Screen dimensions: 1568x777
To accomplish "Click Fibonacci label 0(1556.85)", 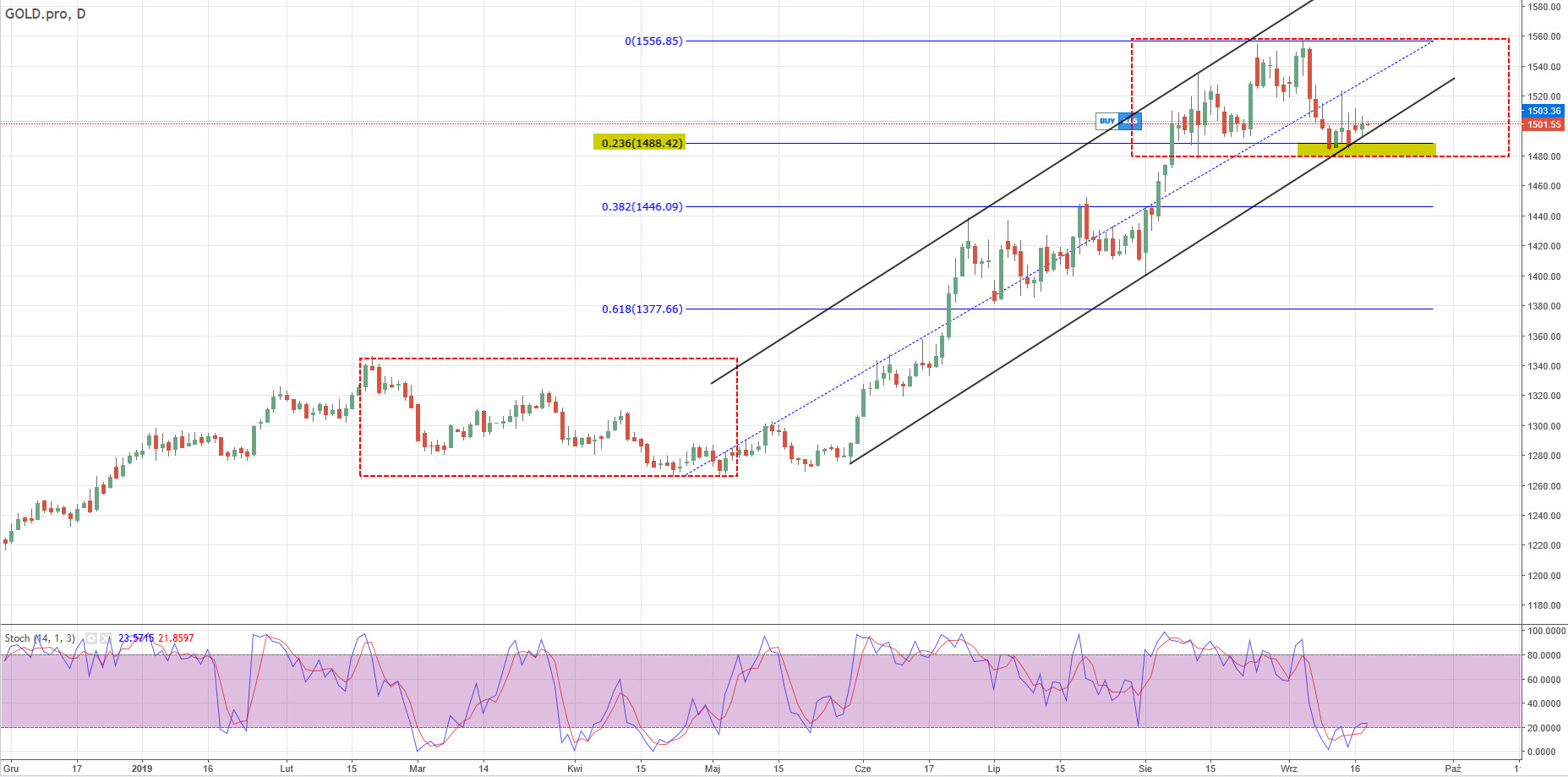I will coord(653,41).
